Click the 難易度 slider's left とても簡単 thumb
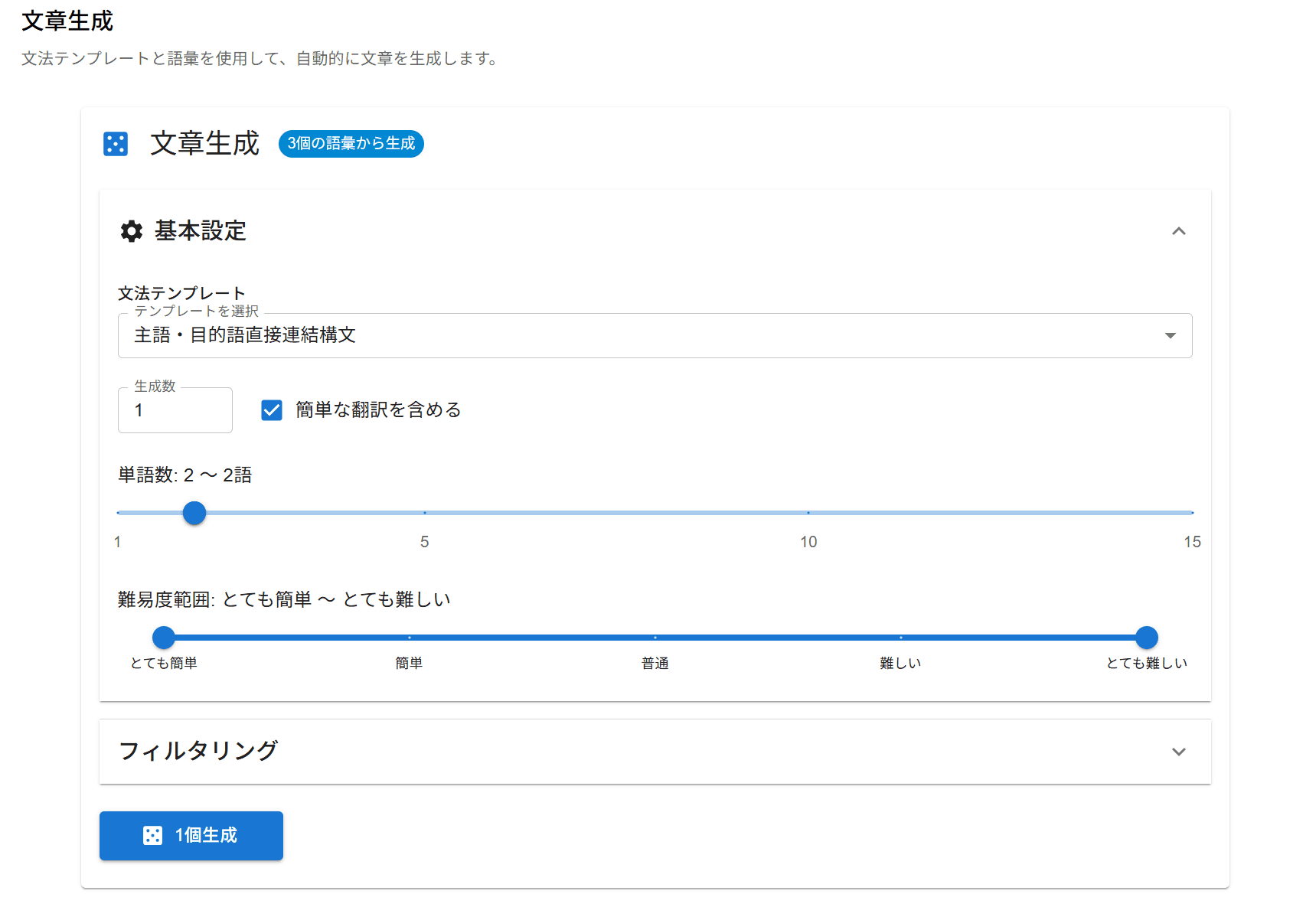 164,638
